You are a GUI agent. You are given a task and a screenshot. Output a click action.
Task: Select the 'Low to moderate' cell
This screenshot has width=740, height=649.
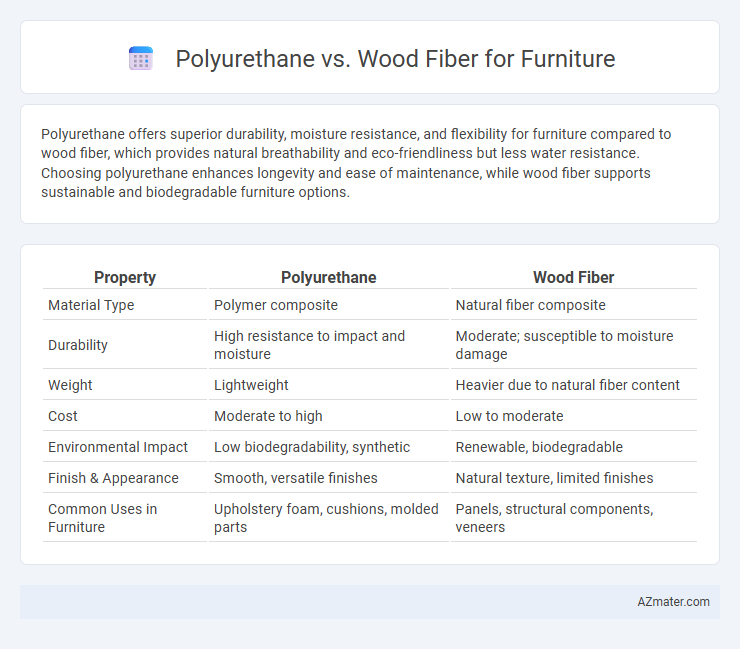509,416
